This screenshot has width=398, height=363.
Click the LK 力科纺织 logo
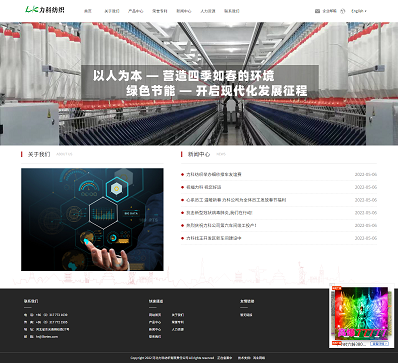pos(45,10)
